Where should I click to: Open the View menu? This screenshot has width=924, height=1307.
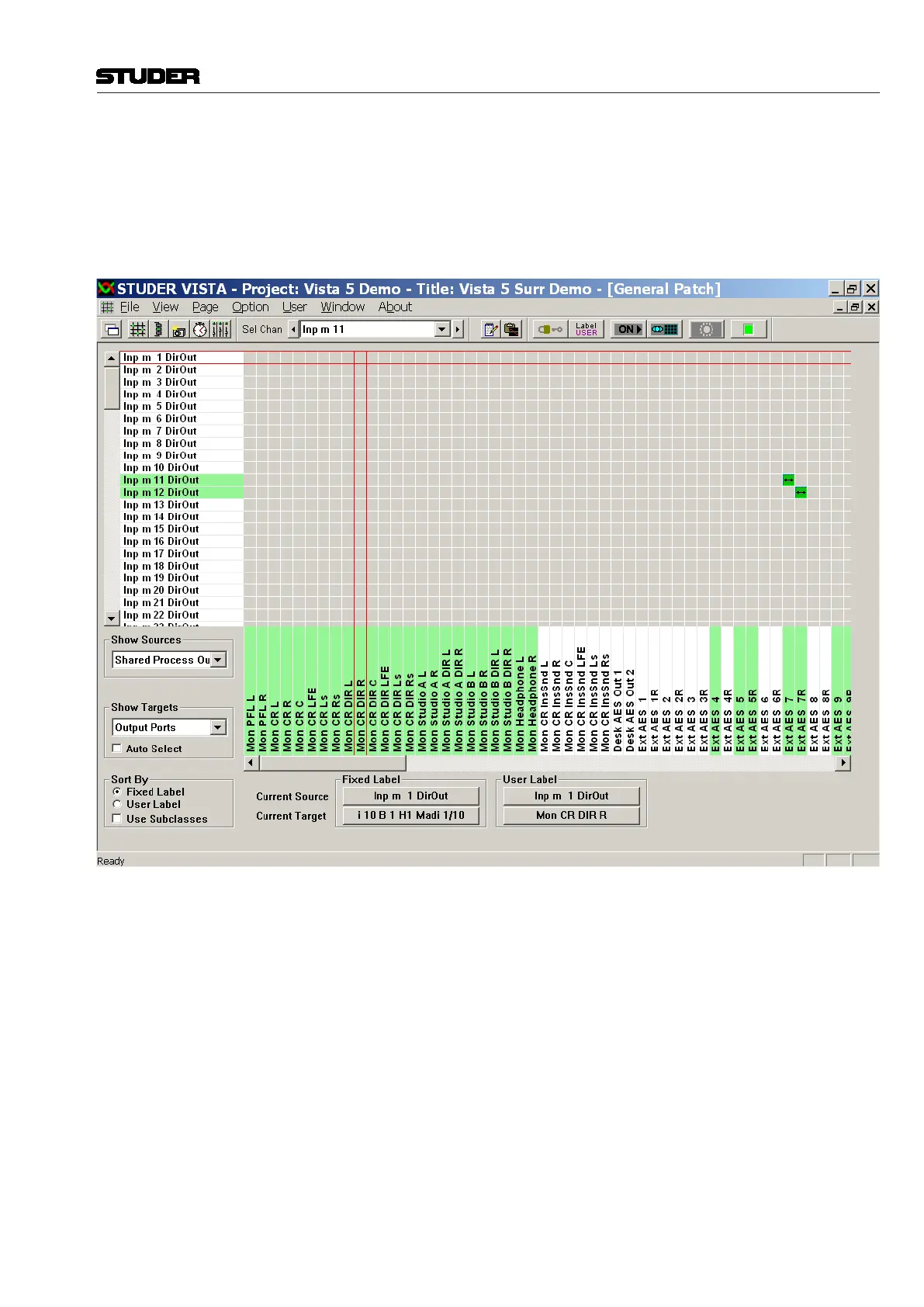point(165,307)
